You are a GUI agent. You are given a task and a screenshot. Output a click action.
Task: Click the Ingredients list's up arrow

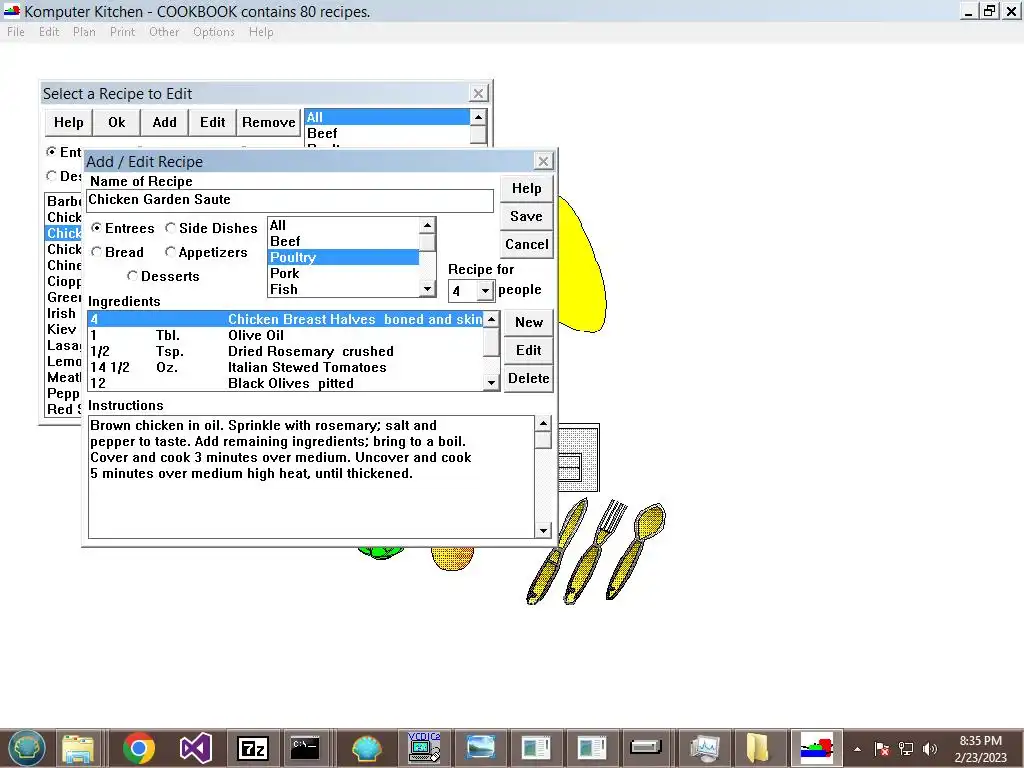pos(491,319)
